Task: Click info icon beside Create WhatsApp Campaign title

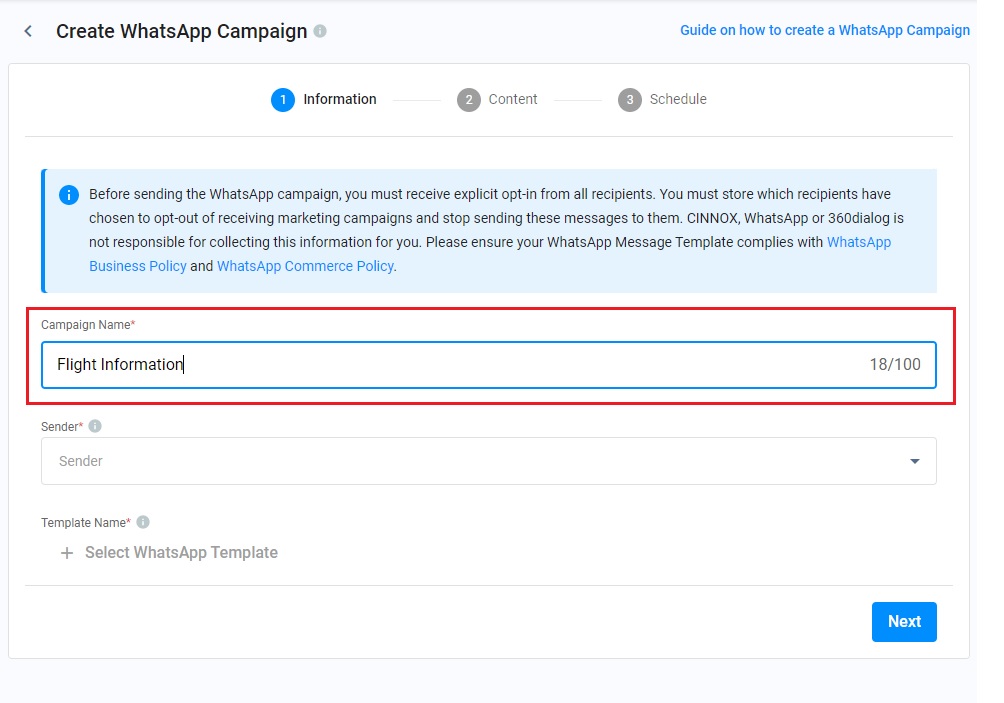Action: click(320, 31)
